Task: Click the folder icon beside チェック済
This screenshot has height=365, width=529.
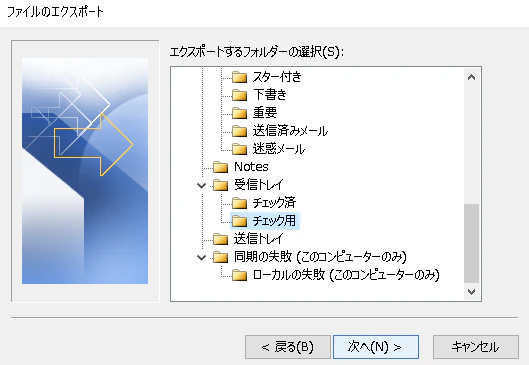Action: click(x=240, y=203)
